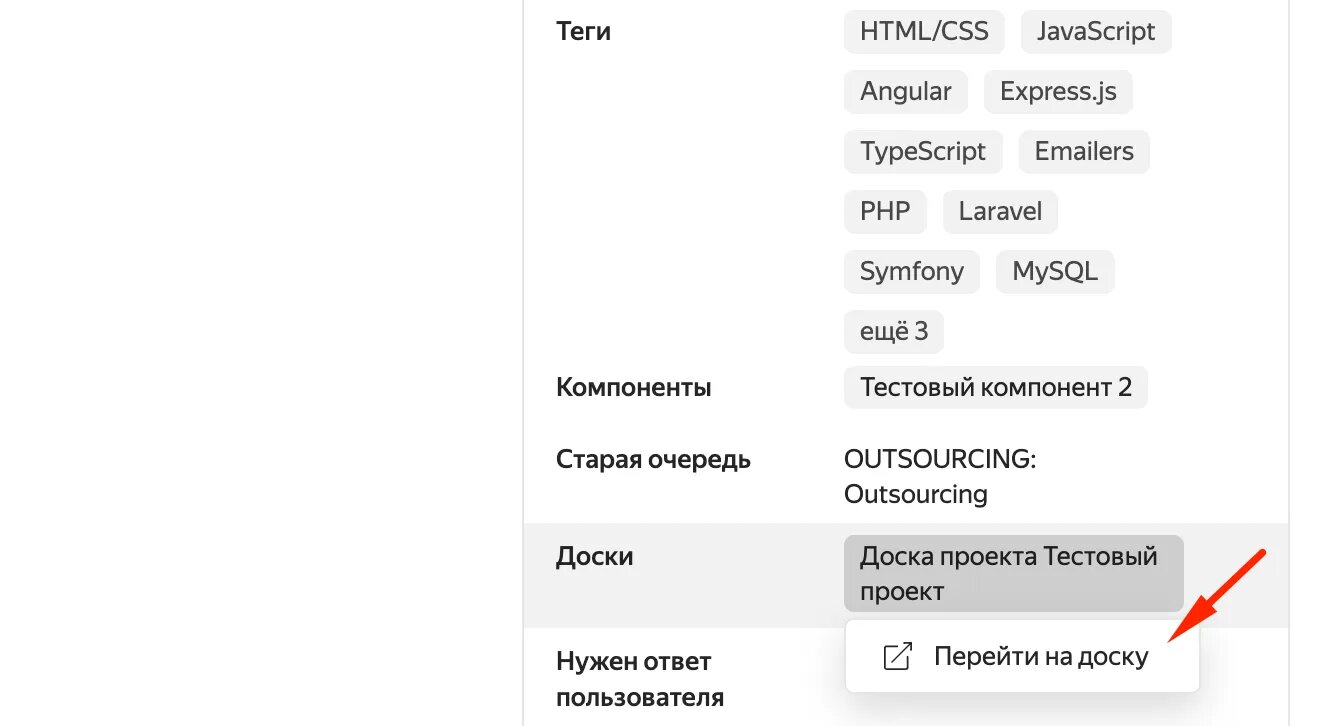Screen dimensions: 1338x726
Task: Click the 'Доски' field label
Action: point(594,557)
